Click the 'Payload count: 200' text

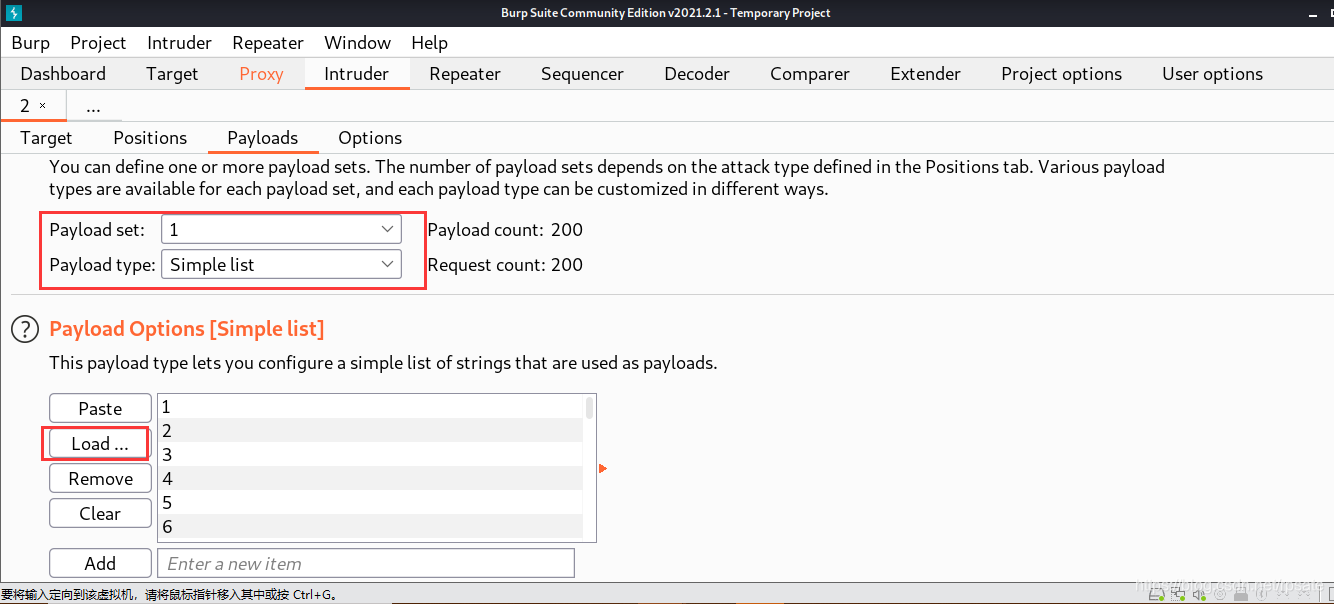(505, 229)
